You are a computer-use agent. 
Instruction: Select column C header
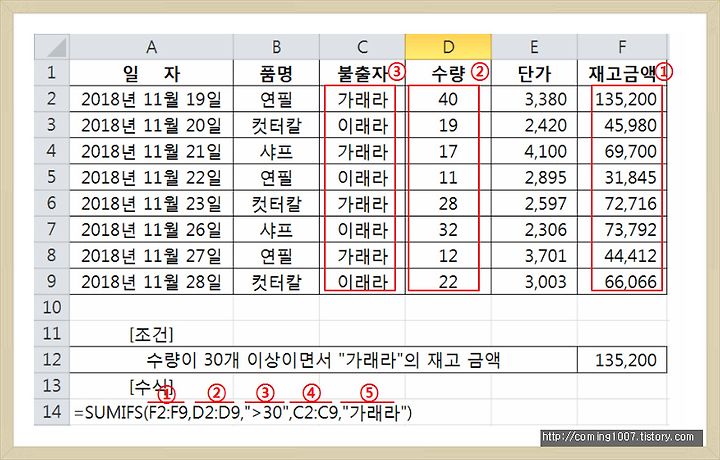click(x=362, y=47)
